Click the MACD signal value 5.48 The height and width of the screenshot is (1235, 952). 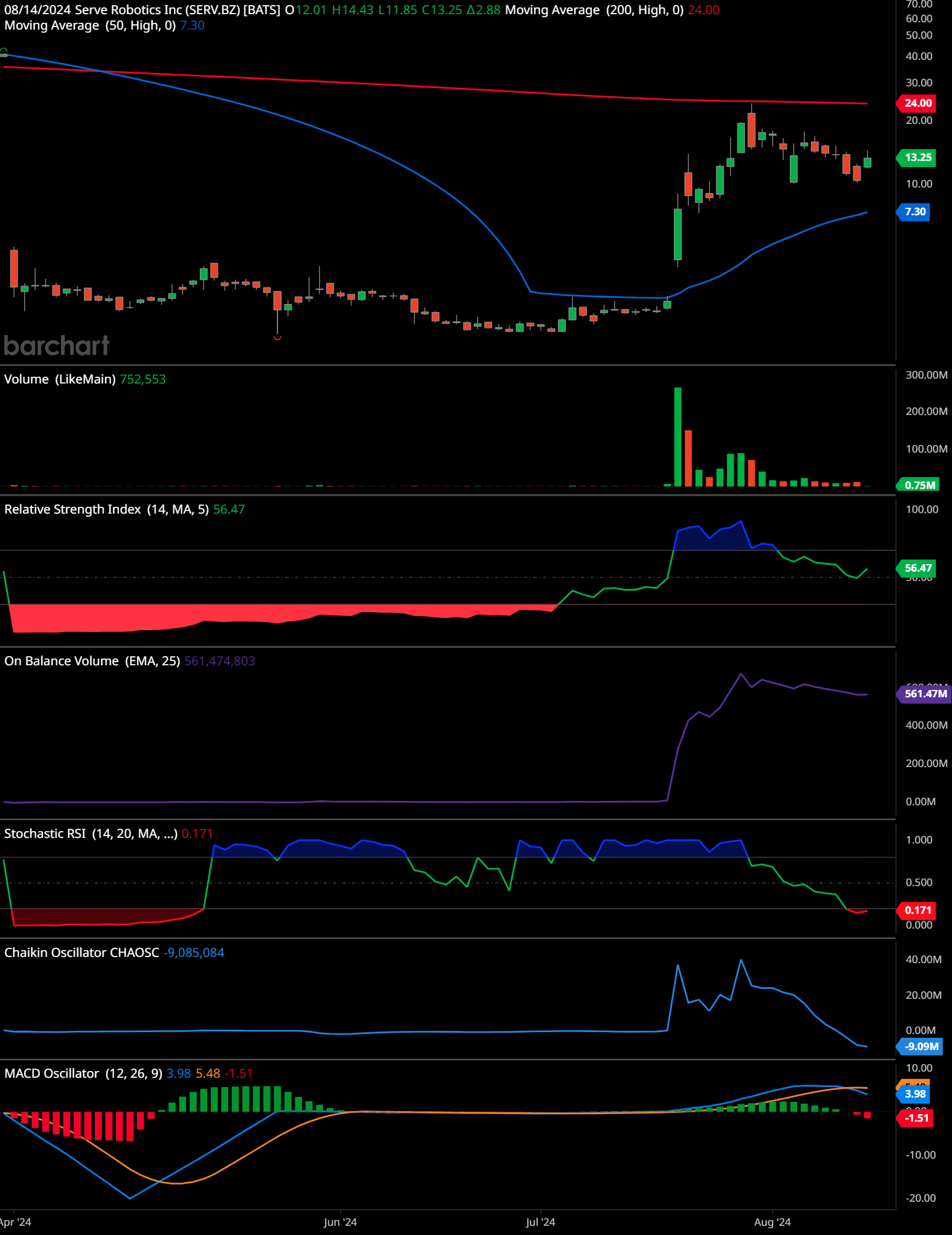point(208,1073)
